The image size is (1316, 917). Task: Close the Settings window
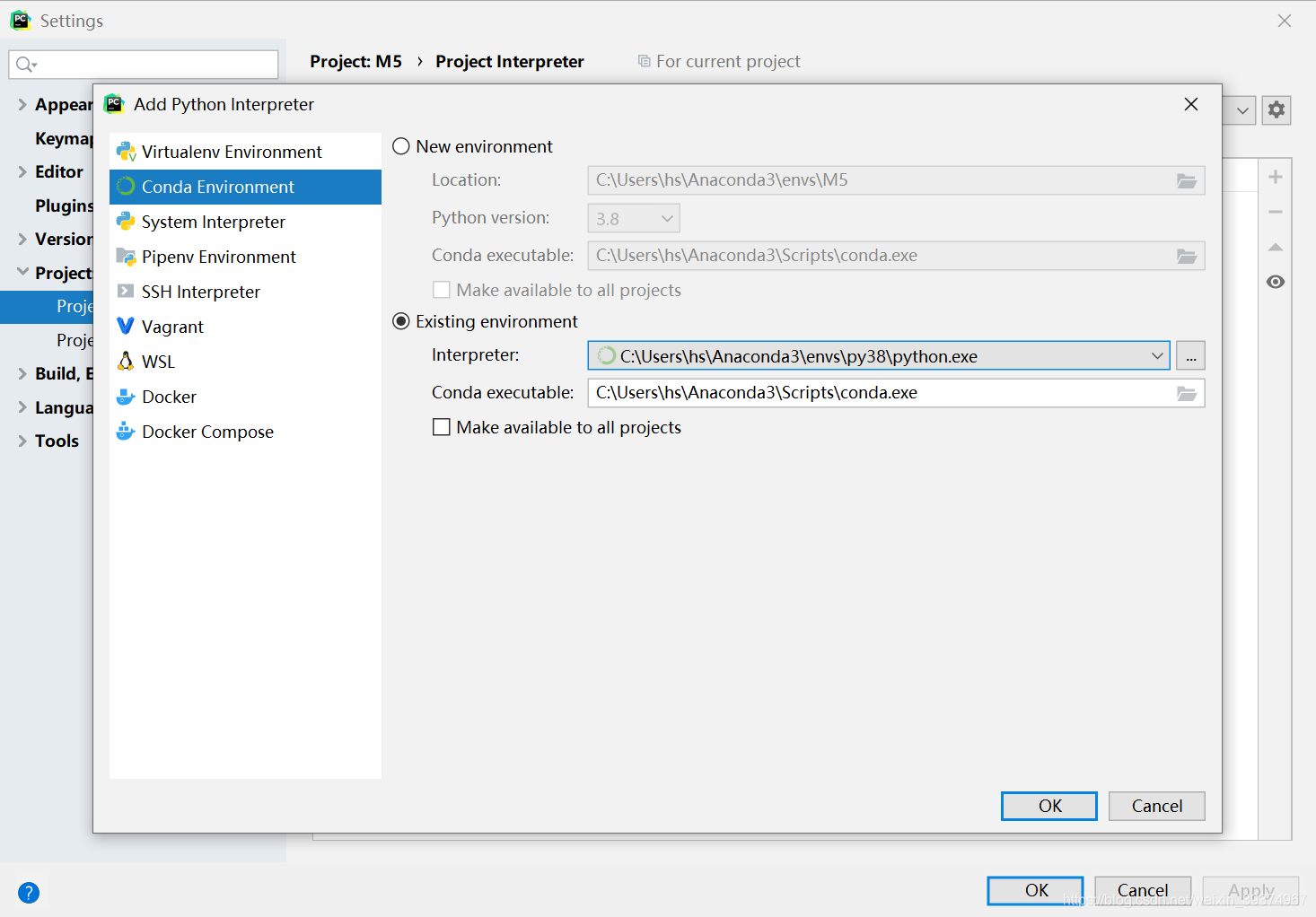pos(1285,21)
